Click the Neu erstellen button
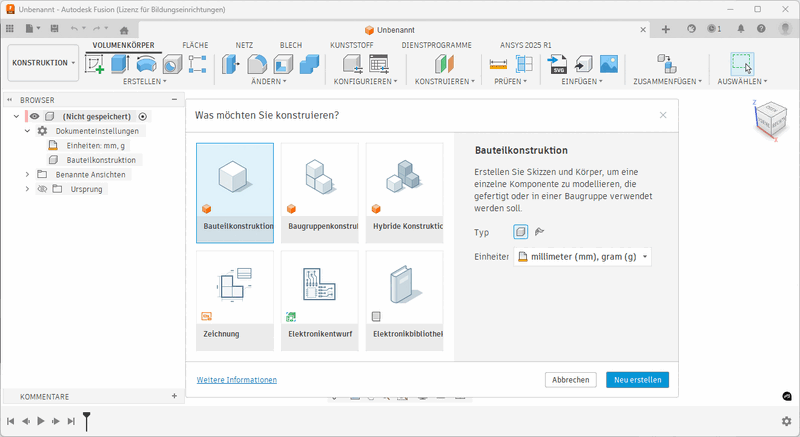Image resolution: width=800 pixels, height=437 pixels. coord(637,380)
